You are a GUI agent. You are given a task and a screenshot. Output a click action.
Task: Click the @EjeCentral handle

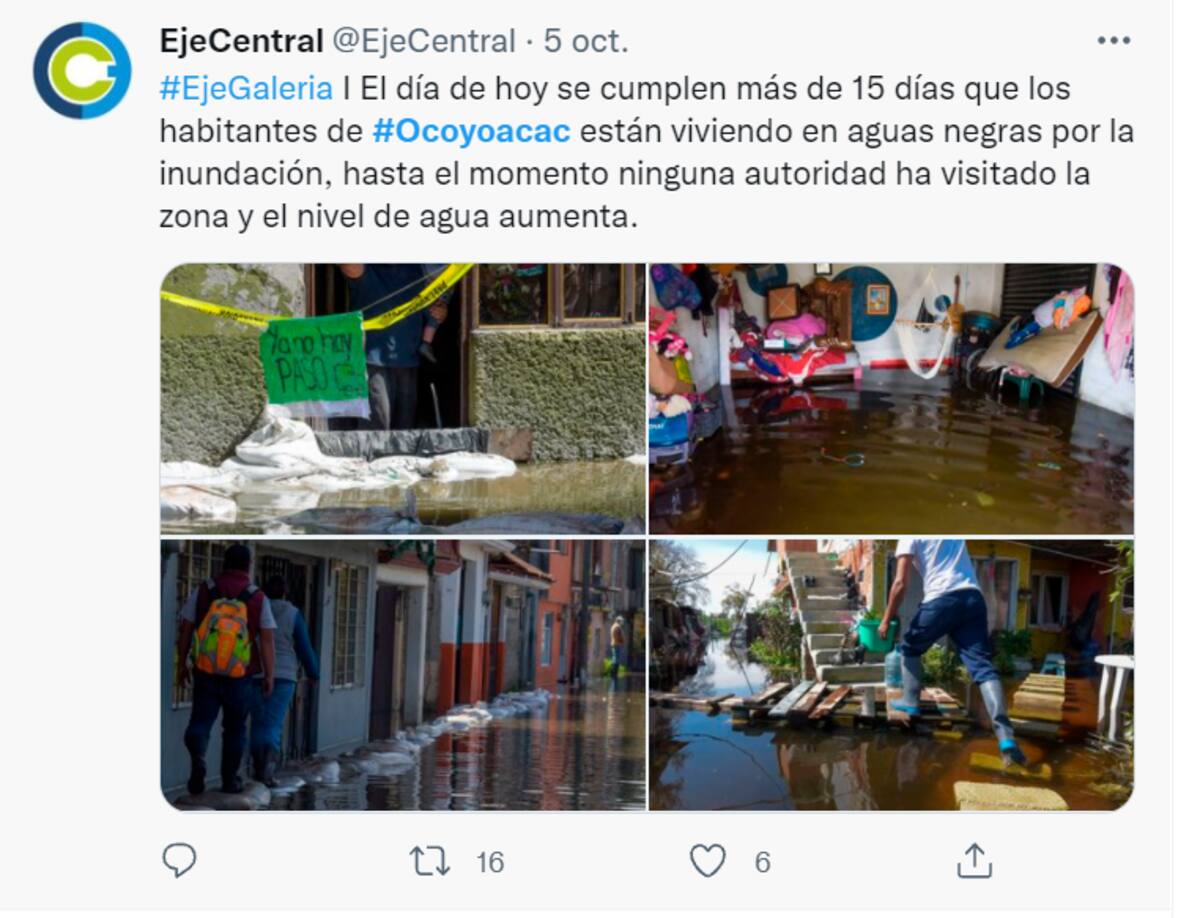(x=423, y=42)
